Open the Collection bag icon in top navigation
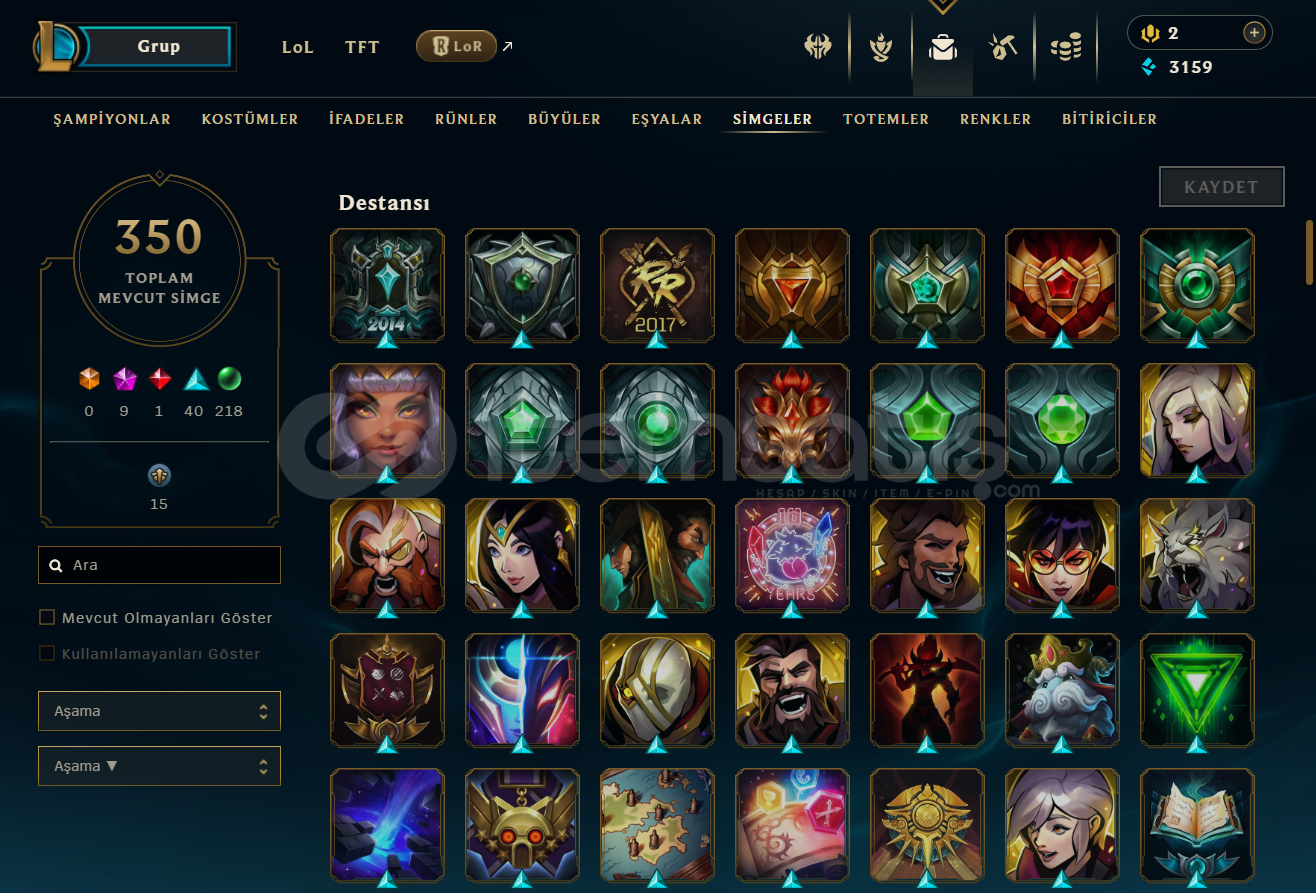The height and width of the screenshot is (893, 1316). coord(942,47)
